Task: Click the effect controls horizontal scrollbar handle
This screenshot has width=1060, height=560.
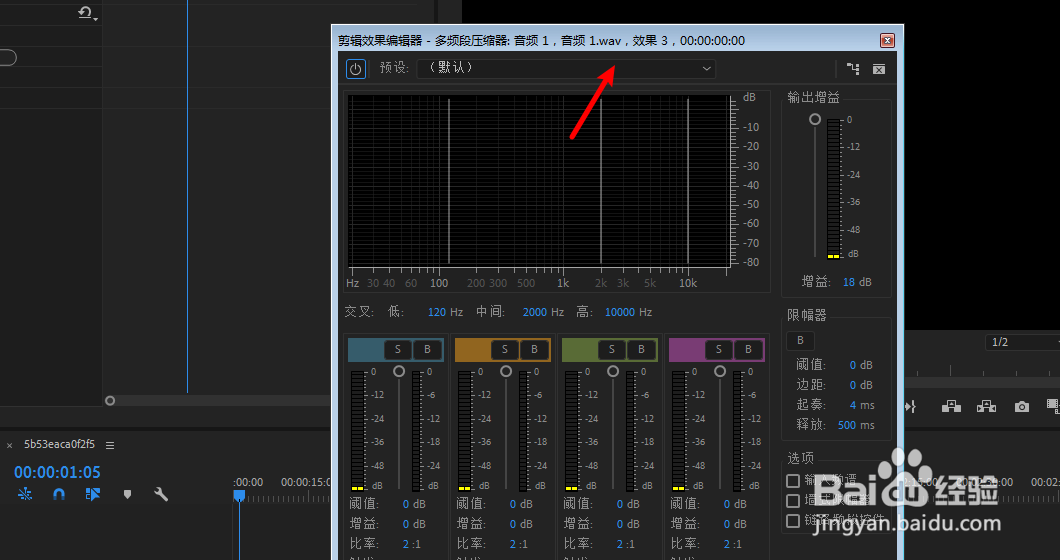Action: click(110, 400)
